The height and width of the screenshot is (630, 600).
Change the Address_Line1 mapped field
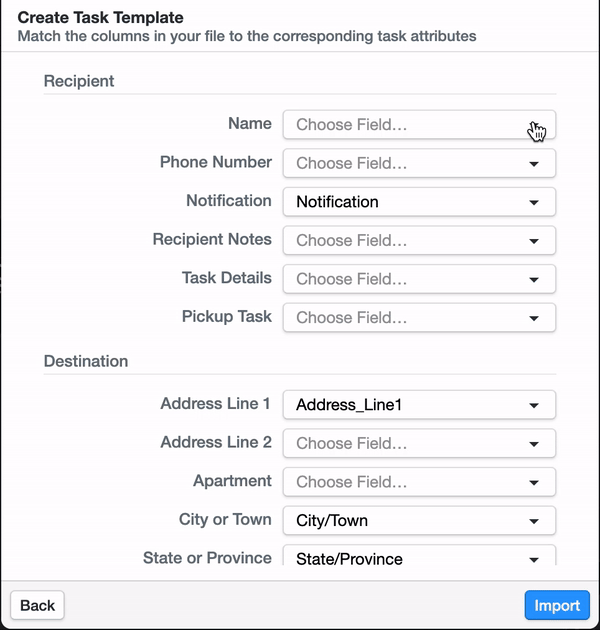pos(419,405)
